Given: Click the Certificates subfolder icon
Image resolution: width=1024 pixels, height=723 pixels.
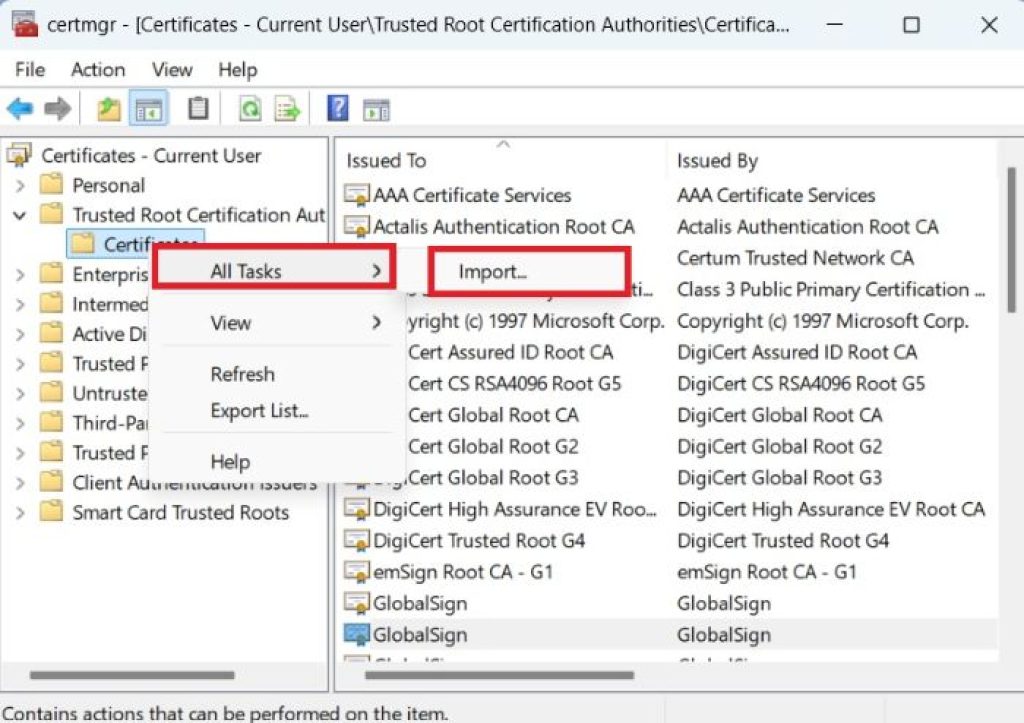Looking at the screenshot, I should [83, 244].
